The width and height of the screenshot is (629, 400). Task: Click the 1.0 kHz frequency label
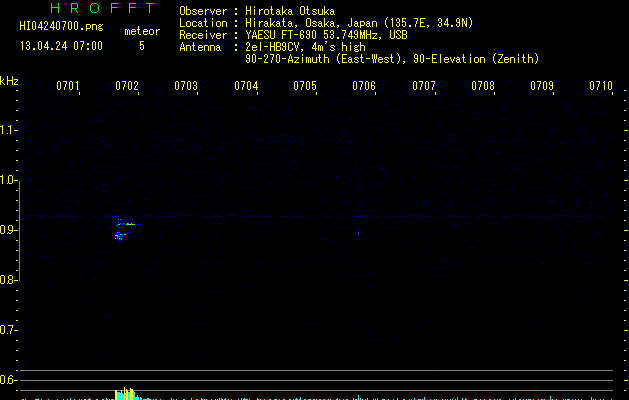(x=8, y=180)
